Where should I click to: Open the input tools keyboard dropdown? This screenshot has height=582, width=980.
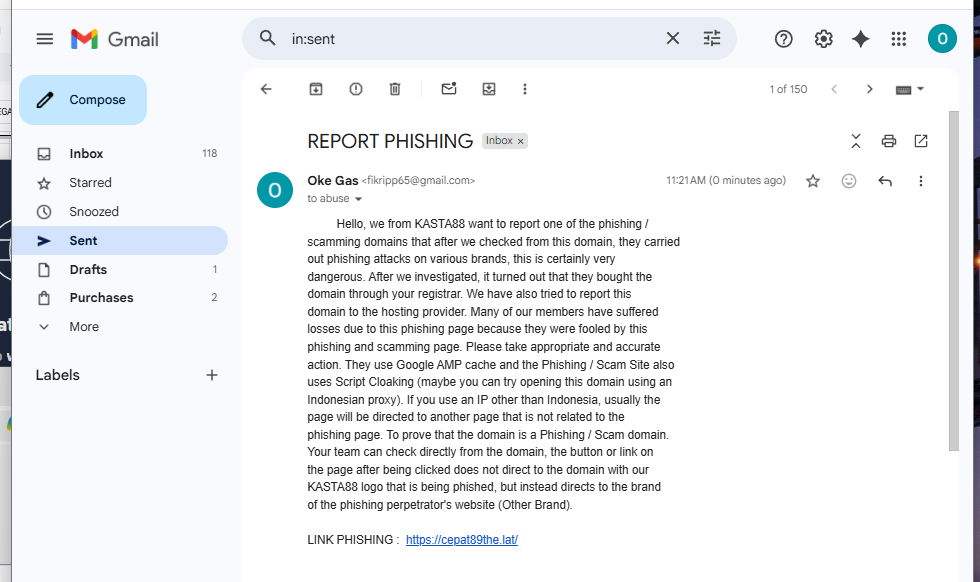[909, 89]
